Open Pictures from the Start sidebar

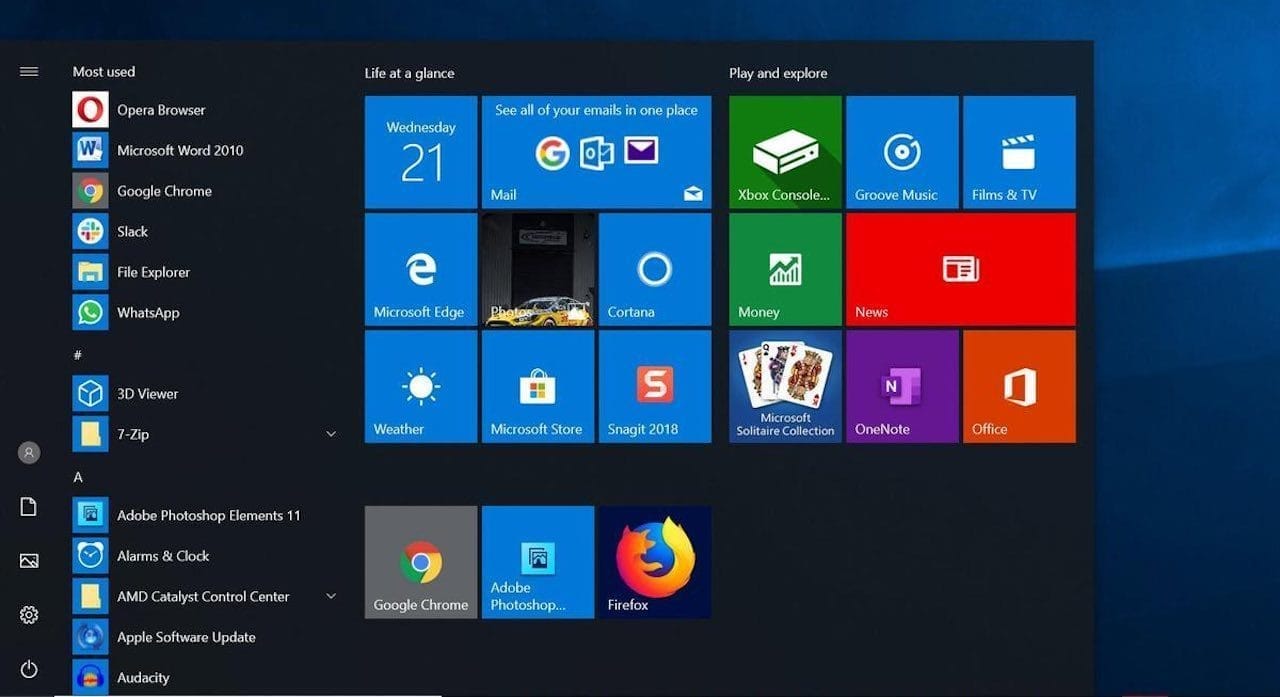point(29,561)
